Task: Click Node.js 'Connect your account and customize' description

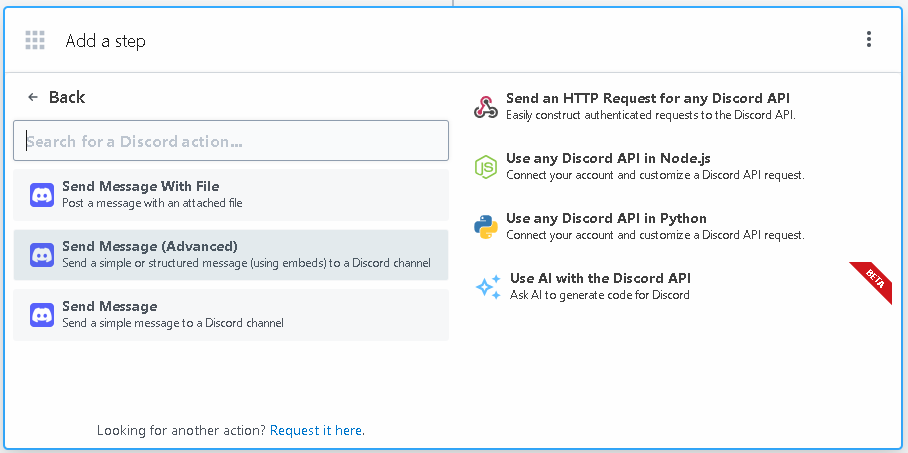Action: coord(655,175)
